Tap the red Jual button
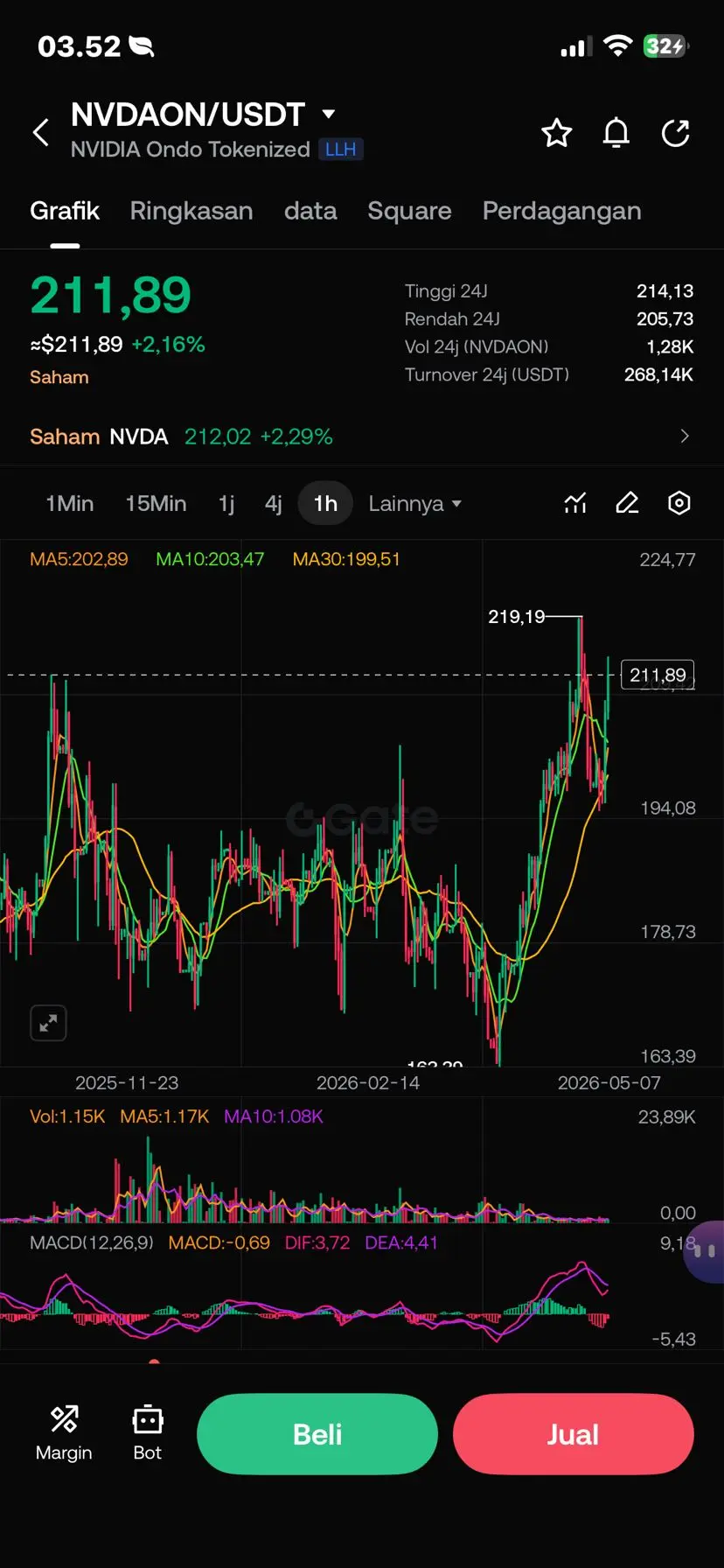Image resolution: width=724 pixels, height=1568 pixels. [574, 1434]
